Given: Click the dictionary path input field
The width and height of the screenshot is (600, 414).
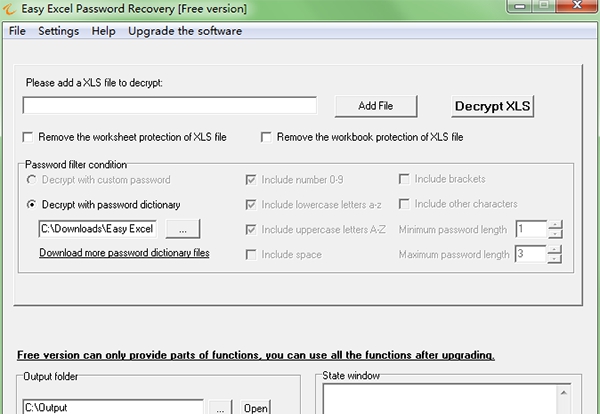Looking at the screenshot, I should 98,229.
